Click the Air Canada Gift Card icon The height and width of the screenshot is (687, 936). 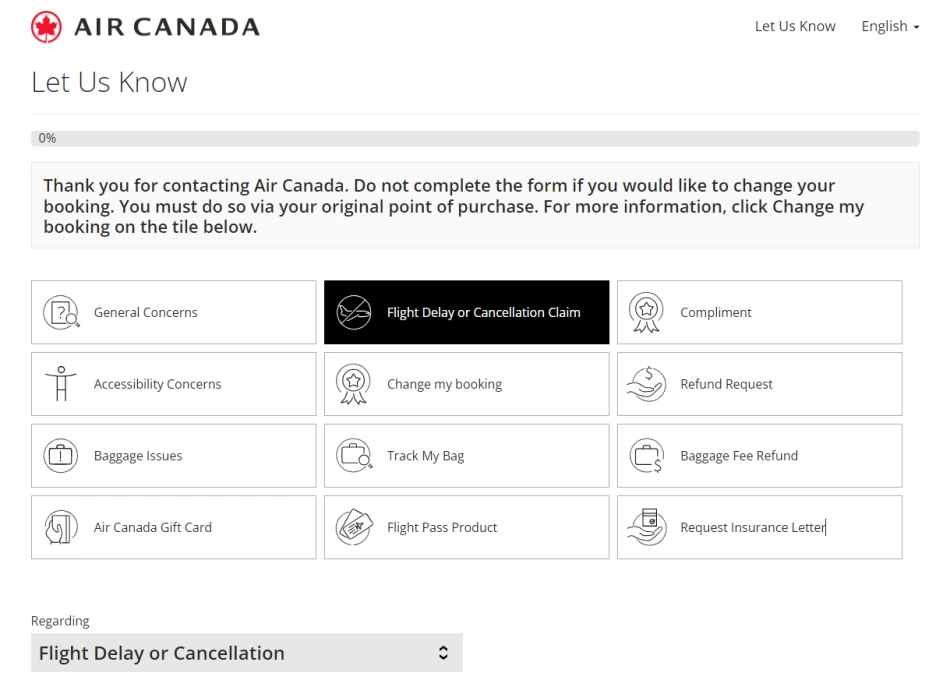tap(61, 527)
